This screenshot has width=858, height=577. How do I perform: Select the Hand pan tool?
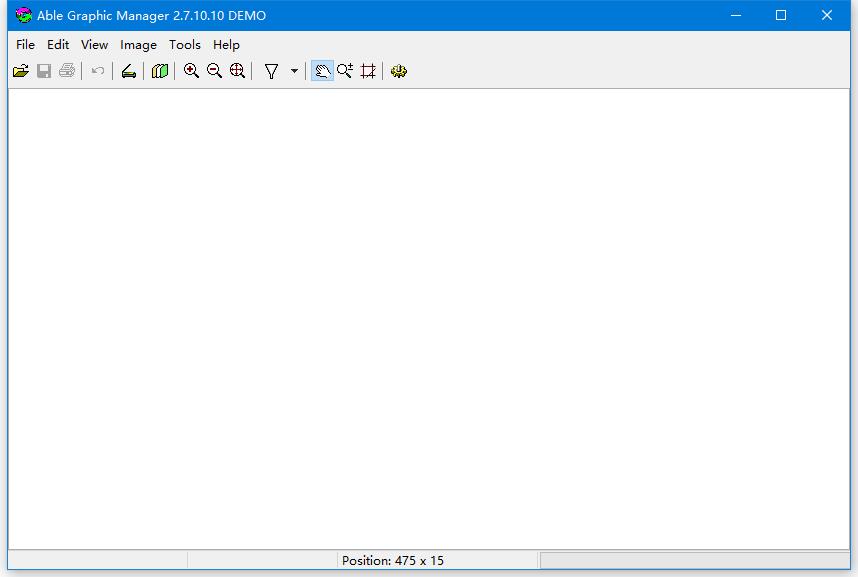322,71
